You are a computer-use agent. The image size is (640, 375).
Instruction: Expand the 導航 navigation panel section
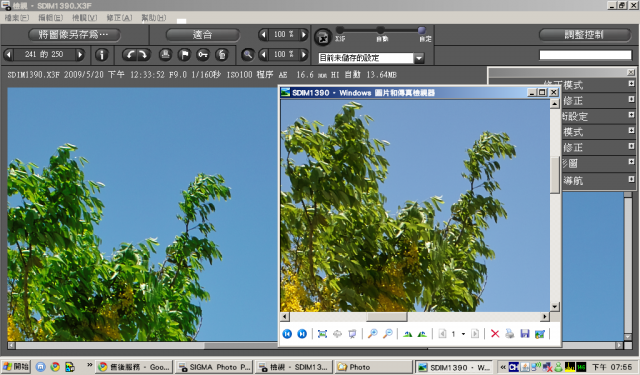[x=631, y=179]
